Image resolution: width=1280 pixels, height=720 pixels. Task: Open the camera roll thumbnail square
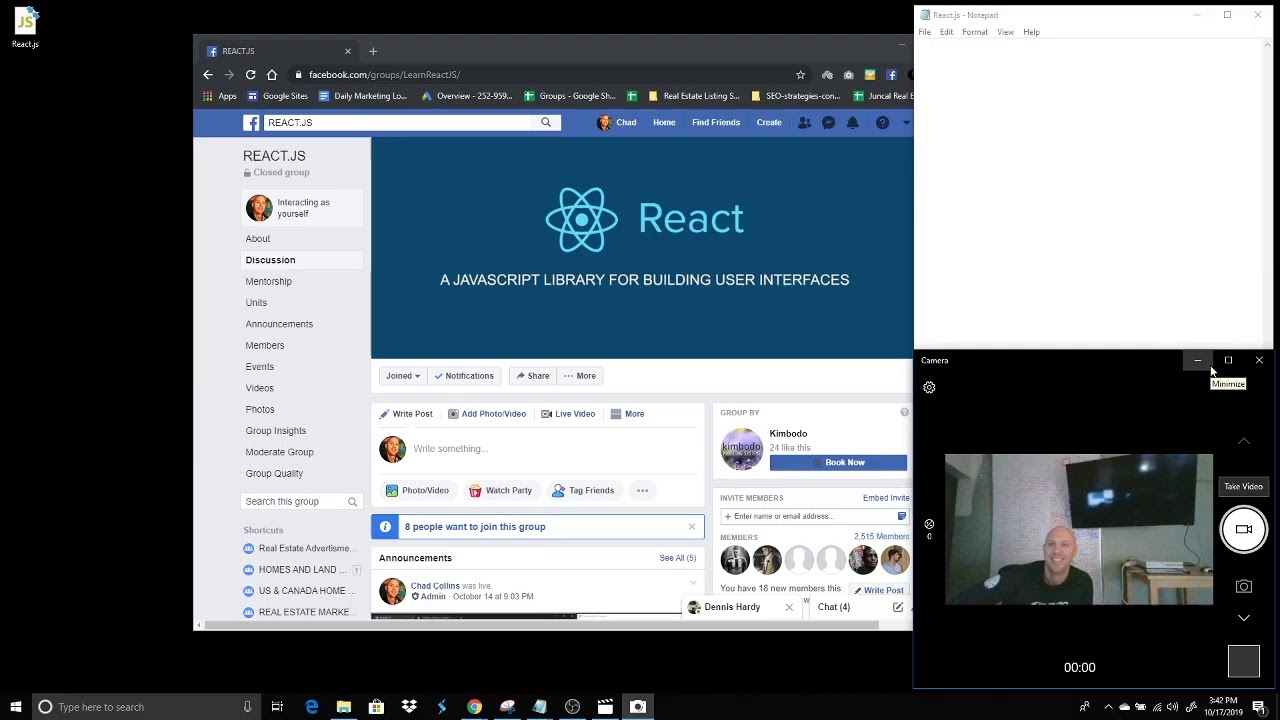[1243, 661]
